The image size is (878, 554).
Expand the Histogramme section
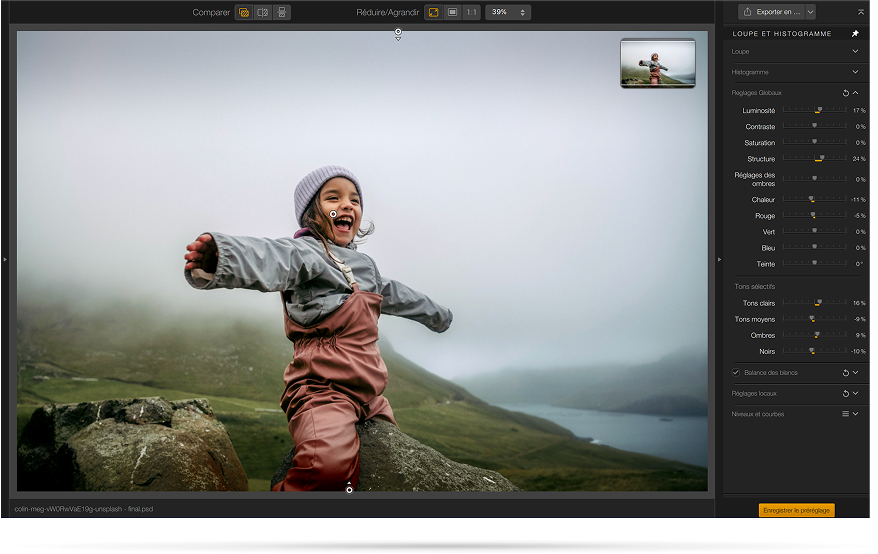pyautogui.click(x=855, y=72)
